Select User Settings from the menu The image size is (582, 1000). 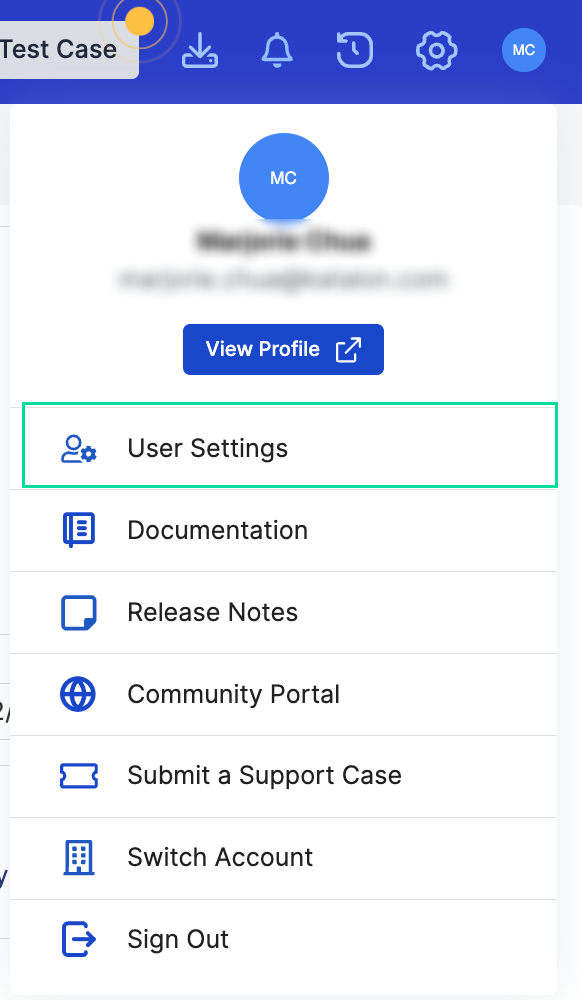point(207,447)
